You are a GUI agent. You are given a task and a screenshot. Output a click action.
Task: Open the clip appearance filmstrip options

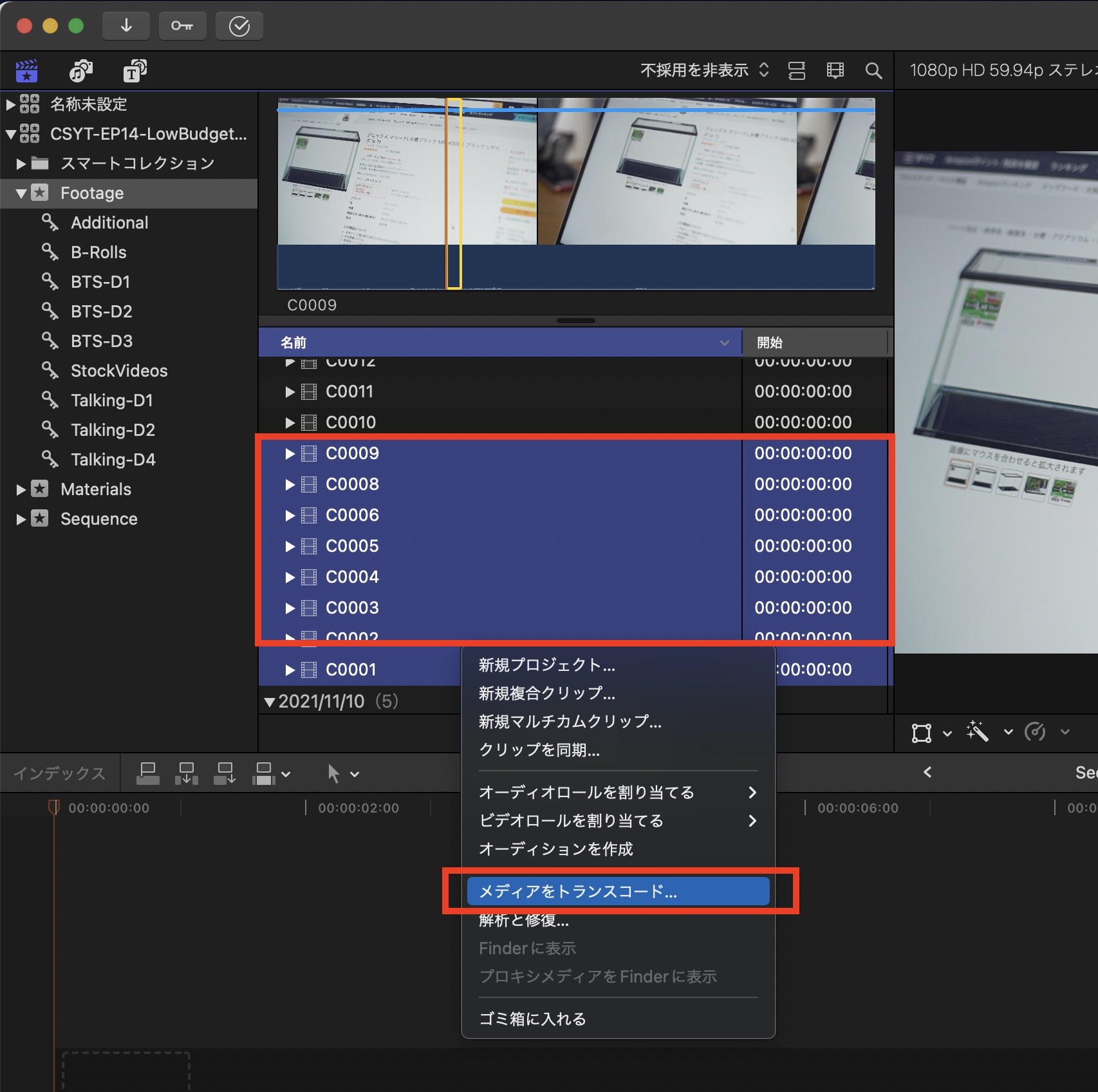pyautogui.click(x=835, y=71)
